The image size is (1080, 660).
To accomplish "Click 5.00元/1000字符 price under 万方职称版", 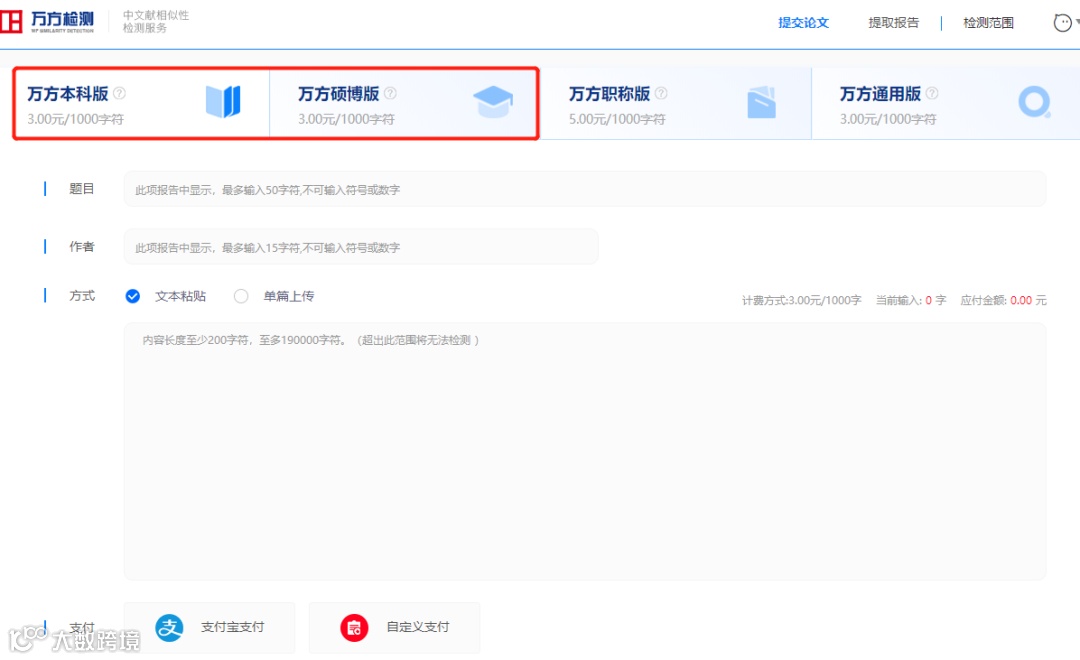I will pos(616,119).
